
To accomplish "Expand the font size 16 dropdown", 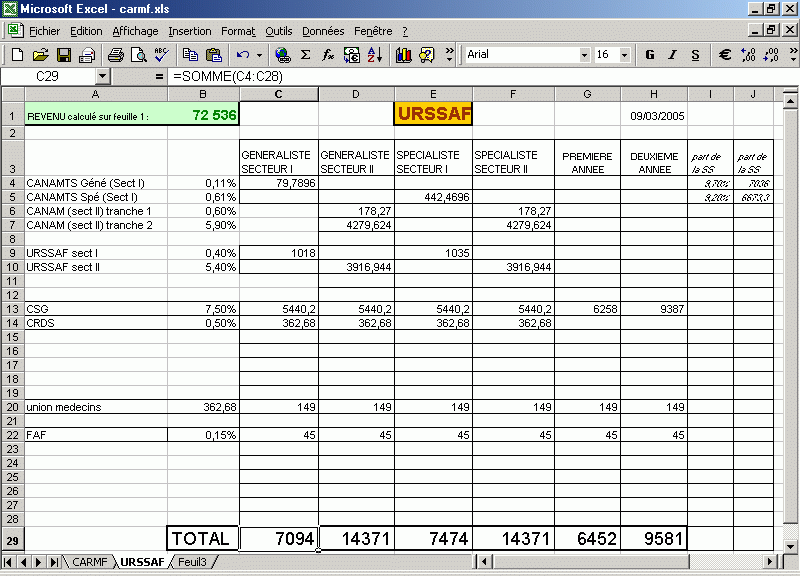I will click(x=624, y=55).
